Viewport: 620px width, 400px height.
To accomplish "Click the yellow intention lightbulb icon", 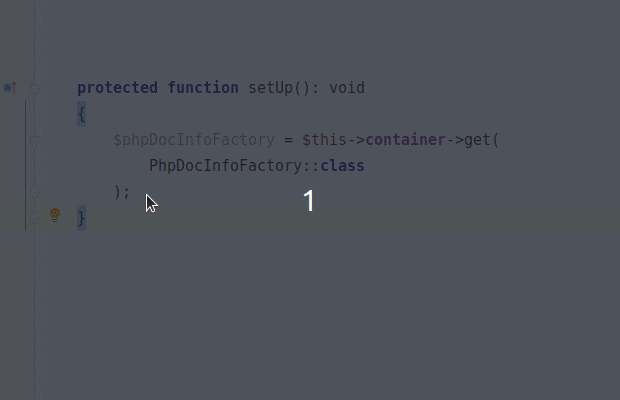I will coord(55,215).
